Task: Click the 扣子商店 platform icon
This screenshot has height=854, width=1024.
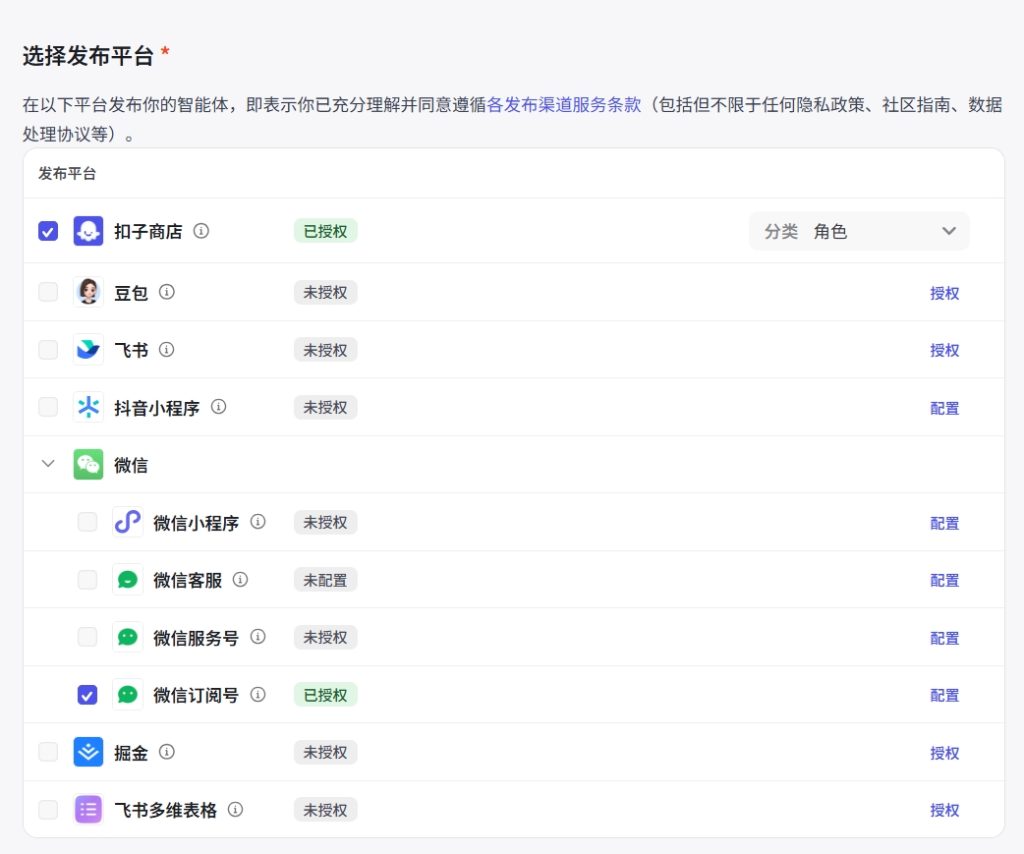Action: [88, 231]
